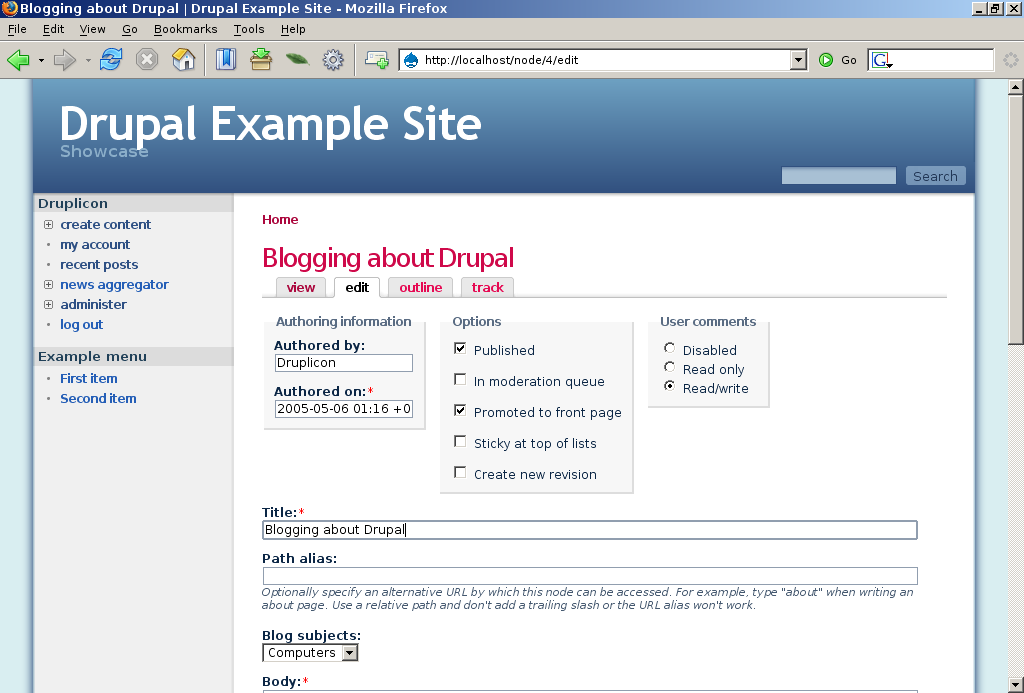This screenshot has width=1024, height=693.
Task: Enable the Create new revision checkbox
Action: pyautogui.click(x=460, y=472)
